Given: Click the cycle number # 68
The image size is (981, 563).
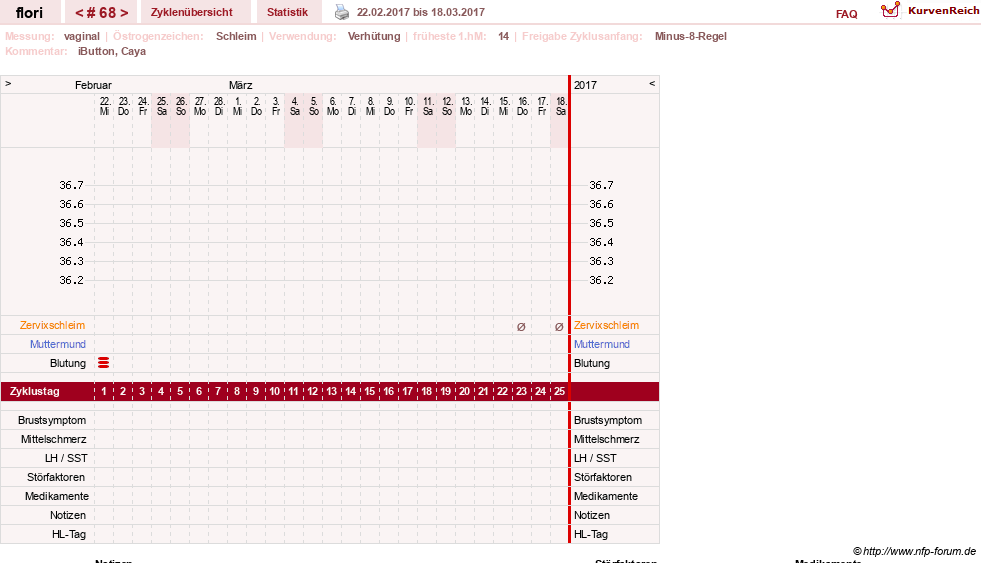Looking at the screenshot, I should pyautogui.click(x=101, y=13).
